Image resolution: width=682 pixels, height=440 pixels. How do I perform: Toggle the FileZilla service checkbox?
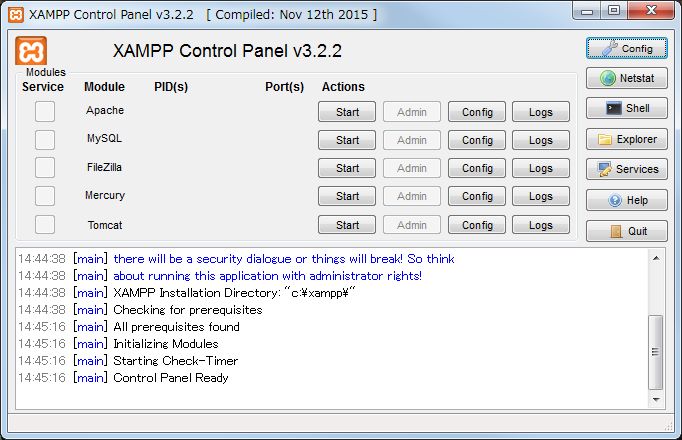pyautogui.click(x=45, y=168)
